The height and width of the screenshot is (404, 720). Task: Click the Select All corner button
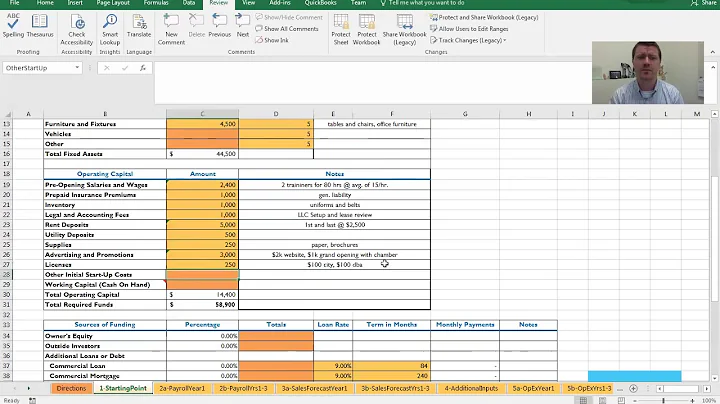click(x=7, y=114)
